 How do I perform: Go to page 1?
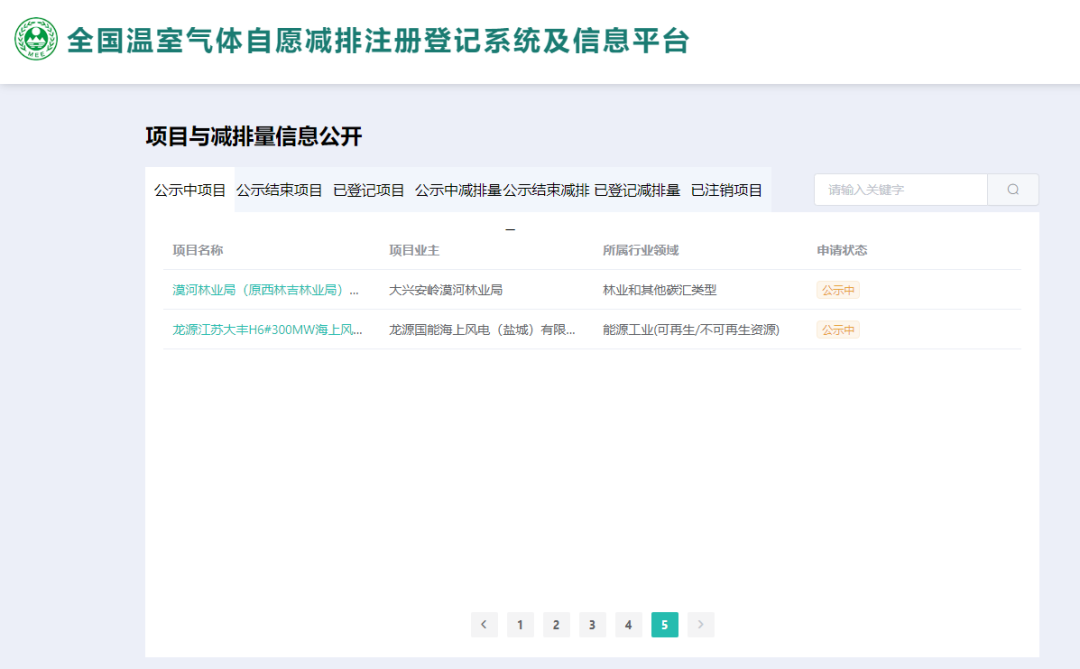coord(520,625)
